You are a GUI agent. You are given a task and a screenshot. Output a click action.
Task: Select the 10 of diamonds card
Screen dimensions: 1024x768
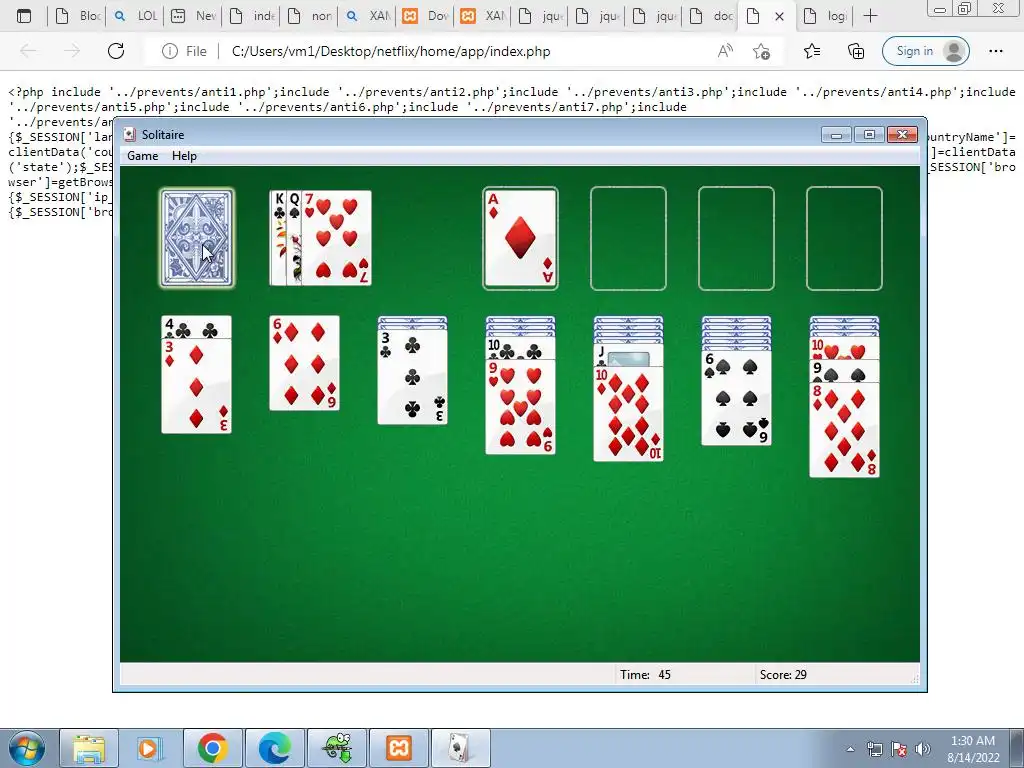pos(628,414)
